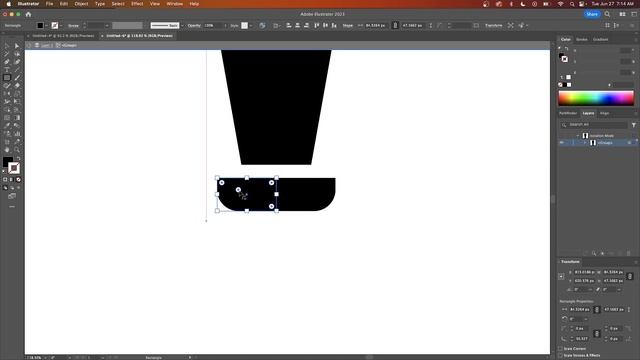Click the Transform reference point icon

(x=561, y=276)
